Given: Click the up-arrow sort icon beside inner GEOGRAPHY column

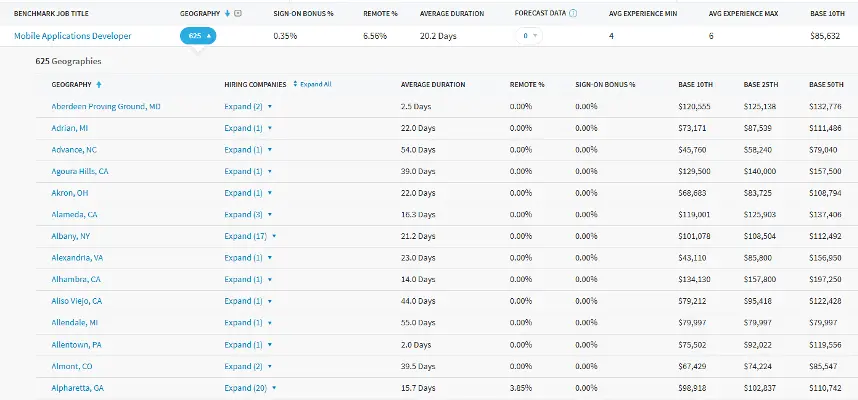Looking at the screenshot, I should click(x=99, y=85).
